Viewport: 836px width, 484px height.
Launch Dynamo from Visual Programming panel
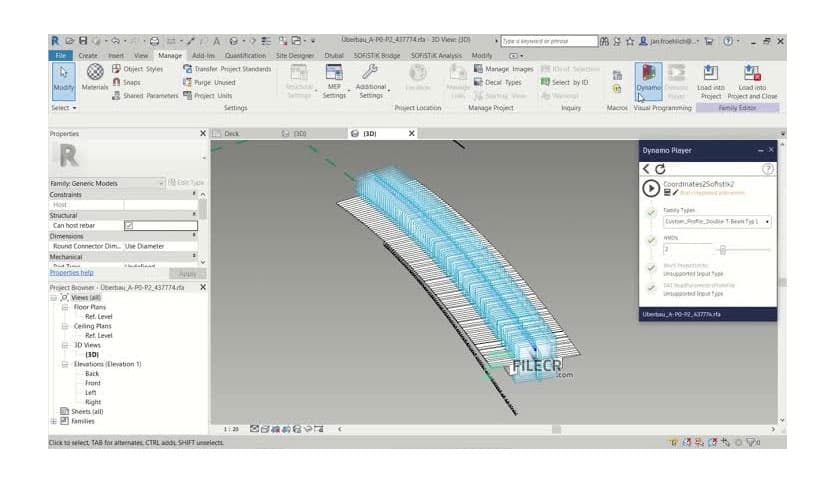coord(648,82)
